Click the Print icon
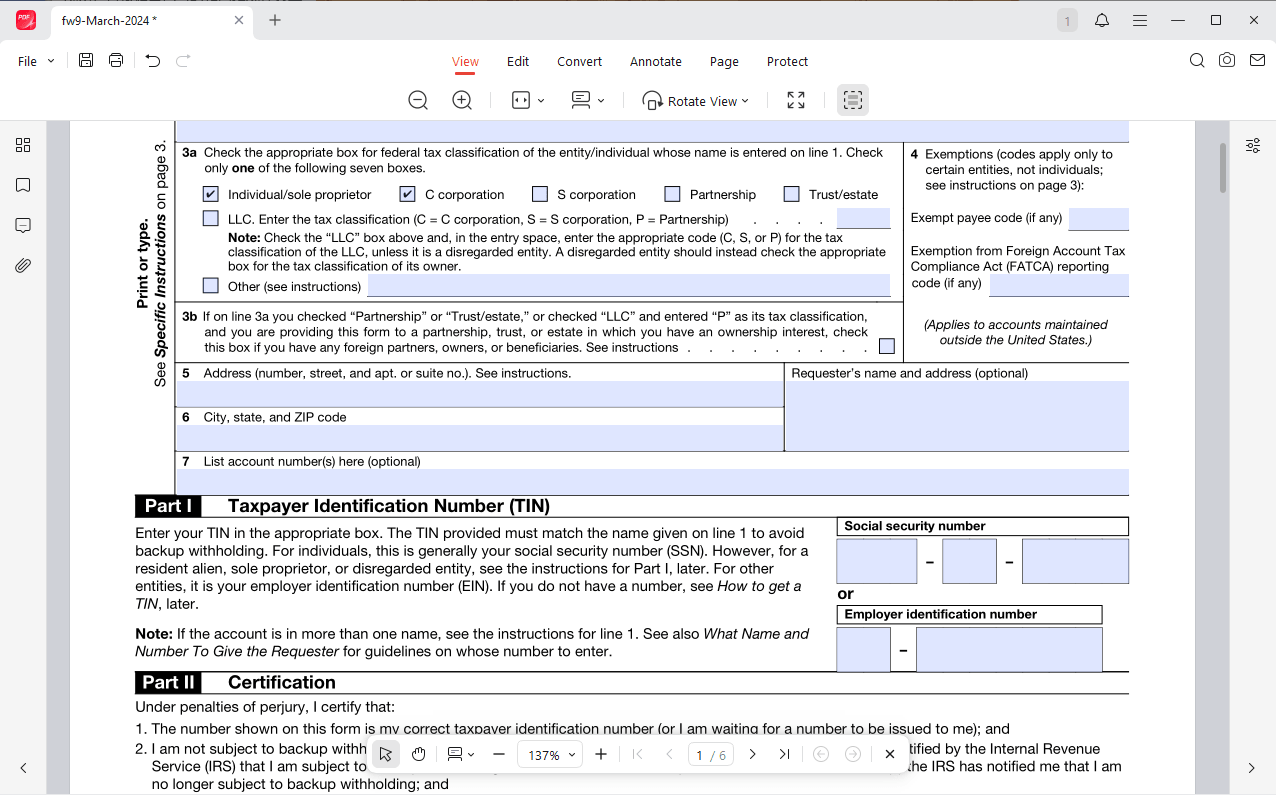This screenshot has width=1276, height=795. coord(116,61)
